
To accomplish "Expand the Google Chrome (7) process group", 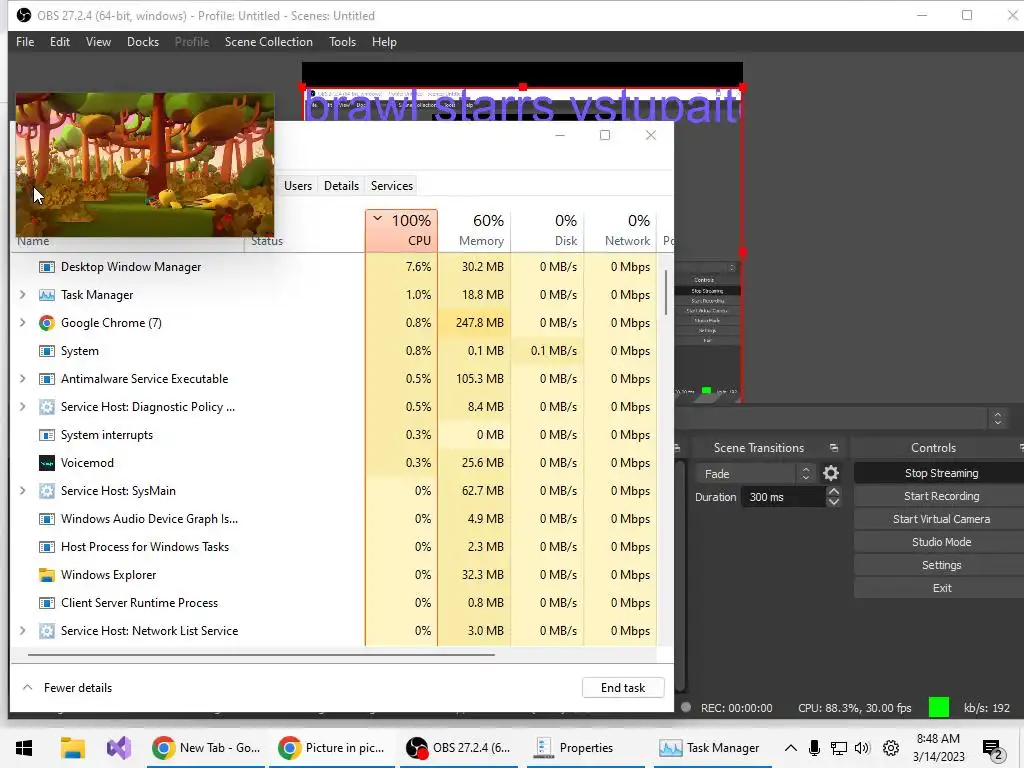I will pyautogui.click(x=23, y=323).
